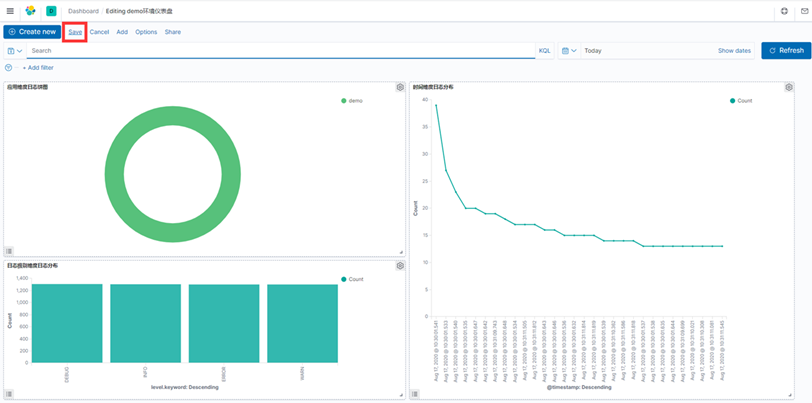Save the dashboard
Screen dimensions: 812x403
pos(75,32)
